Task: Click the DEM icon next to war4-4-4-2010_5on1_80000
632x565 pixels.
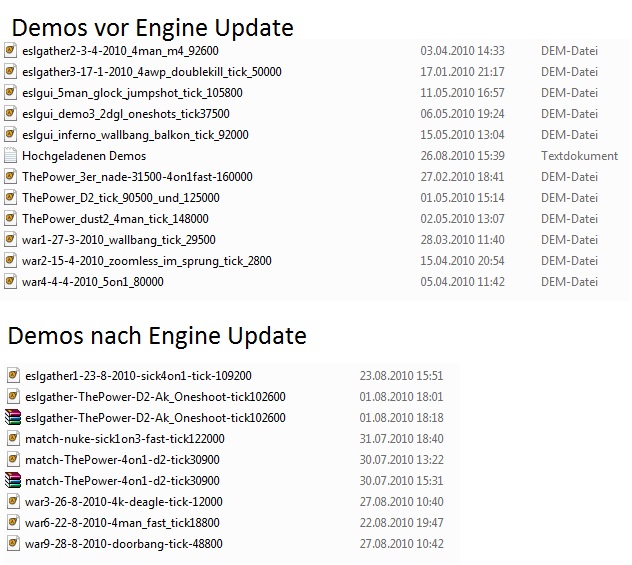Action: [x=10, y=281]
